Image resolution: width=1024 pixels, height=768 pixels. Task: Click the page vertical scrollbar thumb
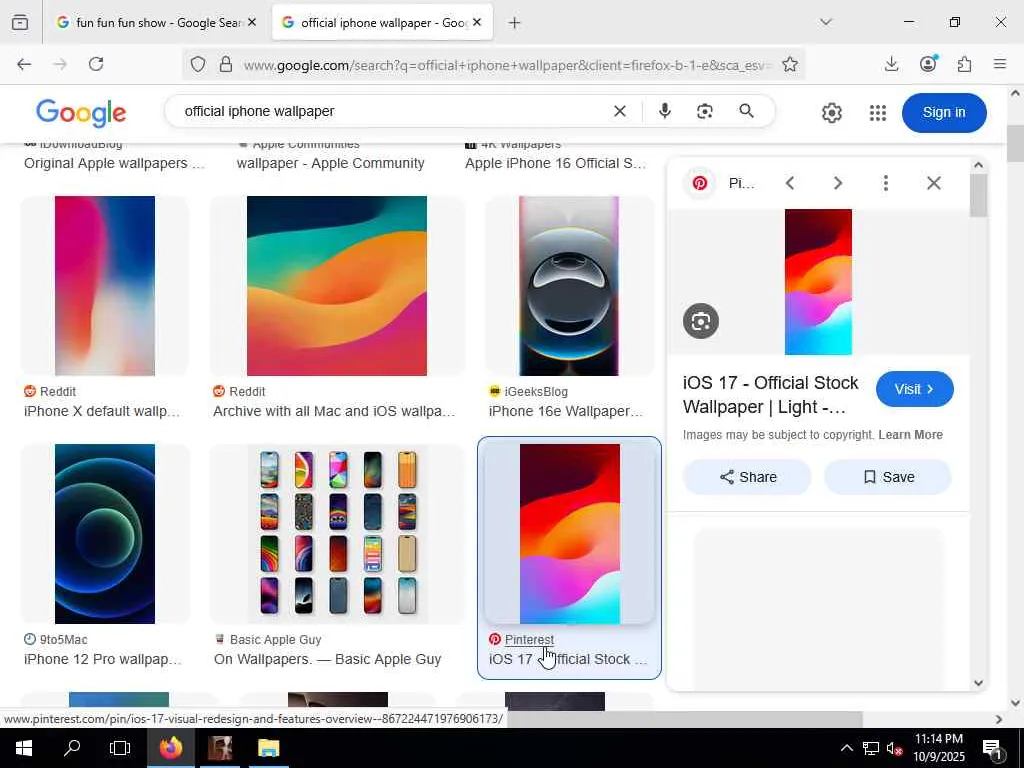[1015, 142]
